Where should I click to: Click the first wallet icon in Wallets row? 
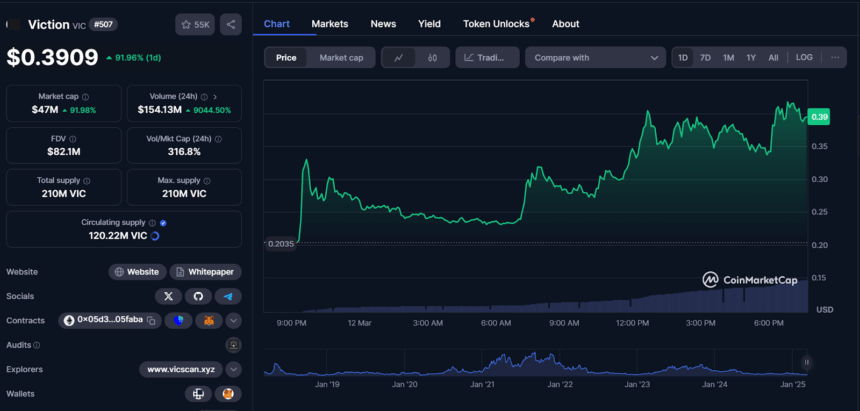click(198, 394)
